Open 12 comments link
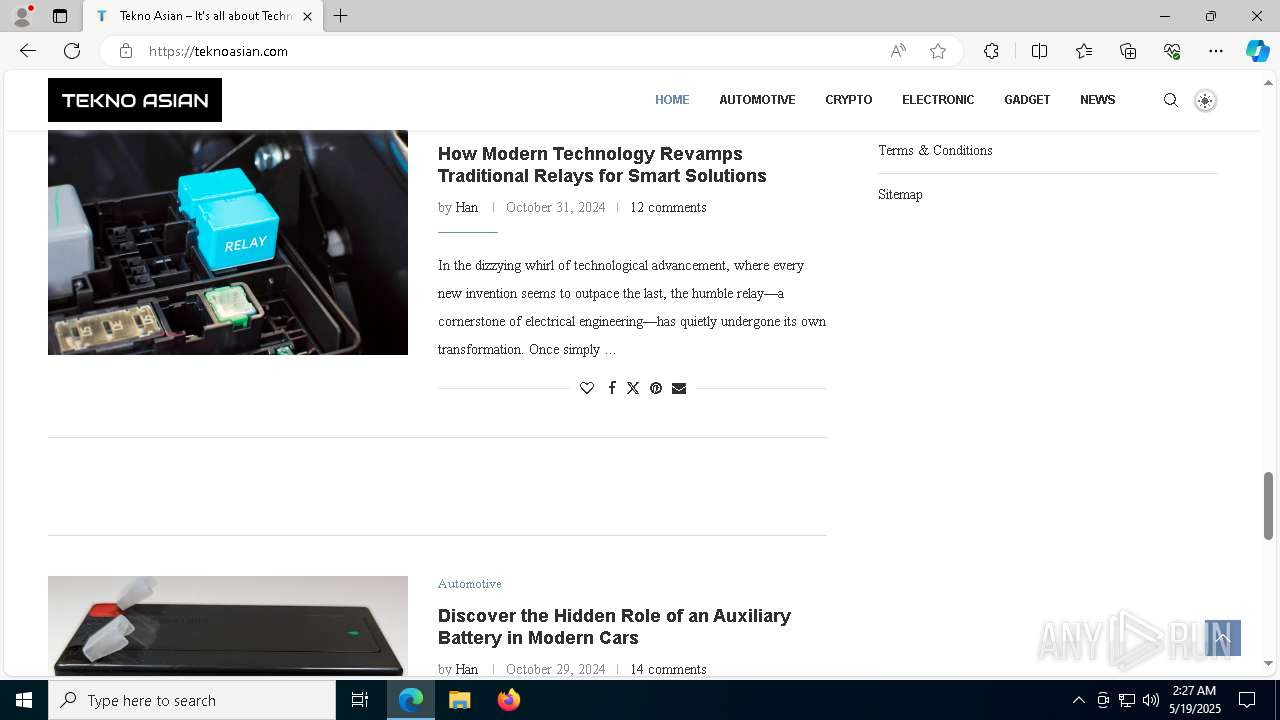This screenshot has height=720, width=1280. click(668, 208)
